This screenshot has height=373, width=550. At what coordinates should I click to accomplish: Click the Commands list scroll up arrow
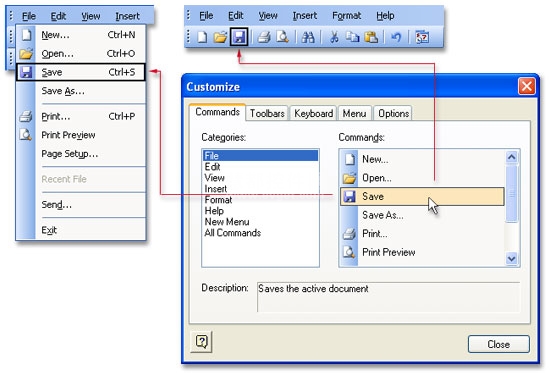tap(512, 157)
